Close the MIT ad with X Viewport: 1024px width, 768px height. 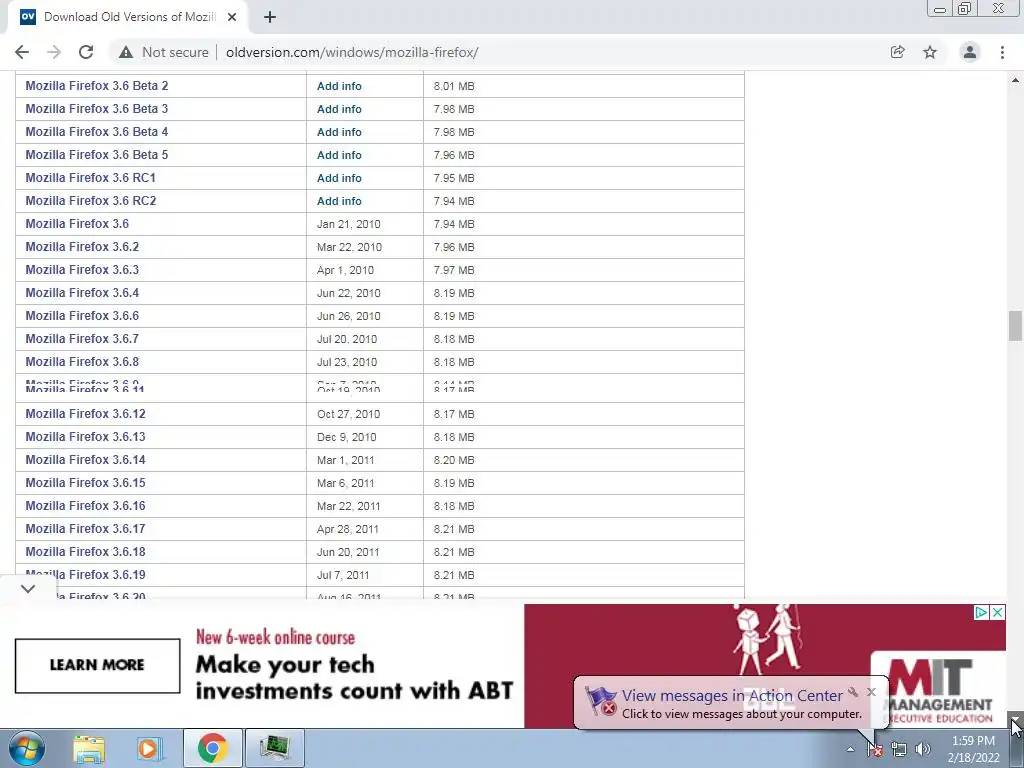[998, 613]
